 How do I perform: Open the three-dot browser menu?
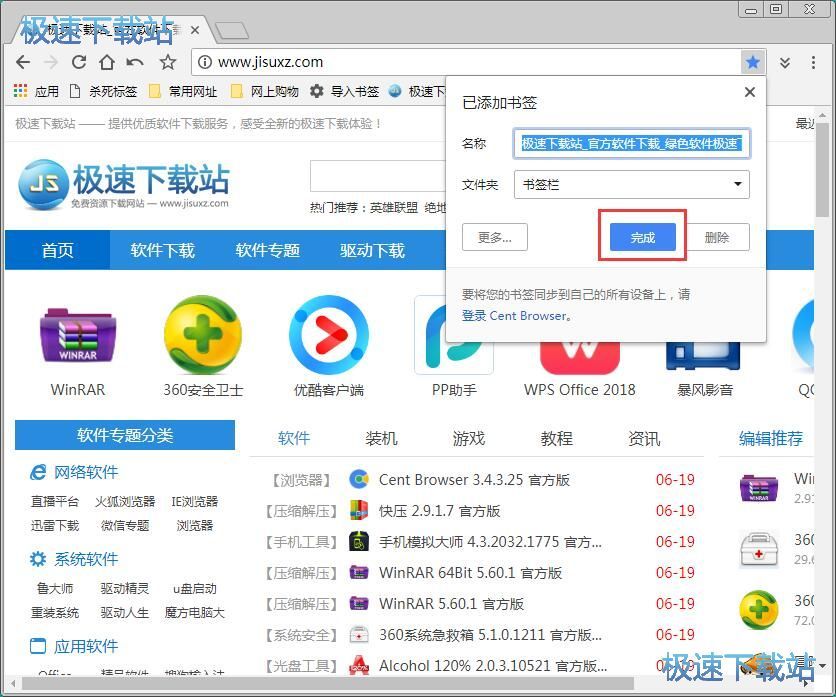point(813,62)
